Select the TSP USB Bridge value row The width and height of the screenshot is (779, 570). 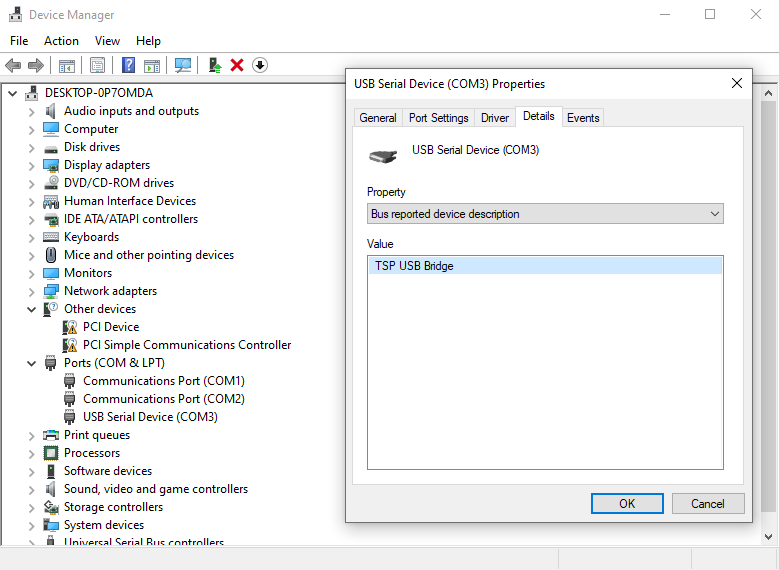(545, 266)
